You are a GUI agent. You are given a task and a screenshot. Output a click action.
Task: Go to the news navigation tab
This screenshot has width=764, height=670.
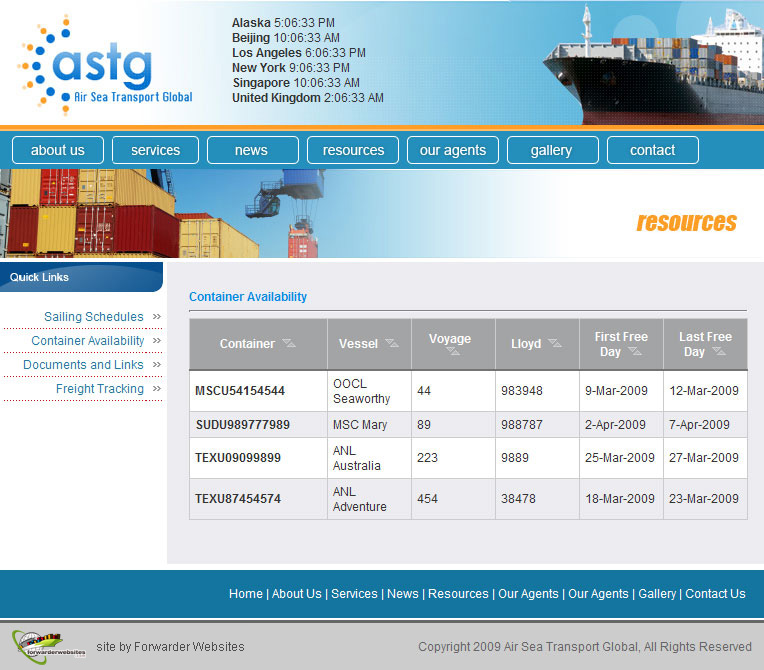point(252,150)
